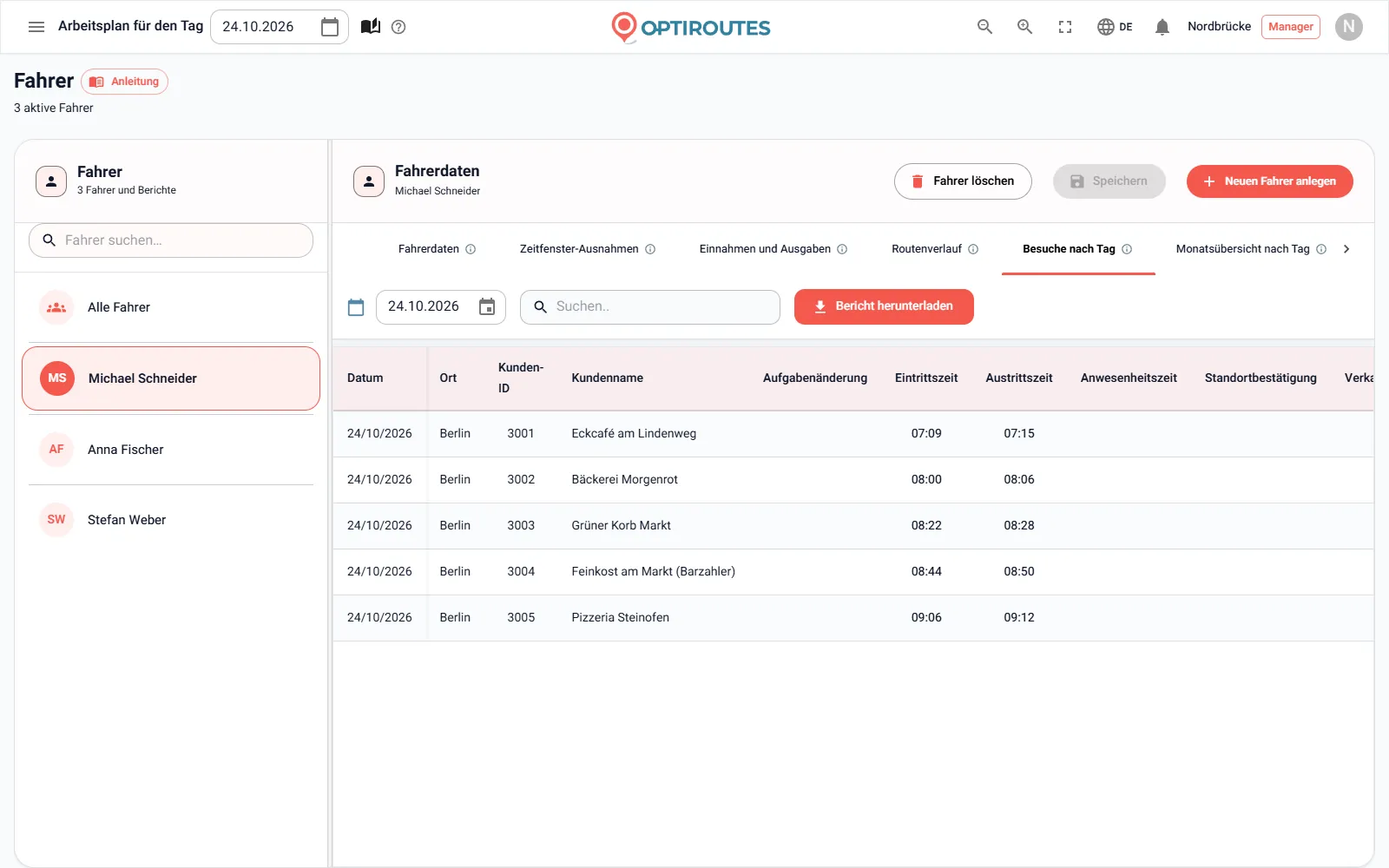Select driver Anna Fischer
Viewport: 1389px width, 868px height.
(171, 450)
